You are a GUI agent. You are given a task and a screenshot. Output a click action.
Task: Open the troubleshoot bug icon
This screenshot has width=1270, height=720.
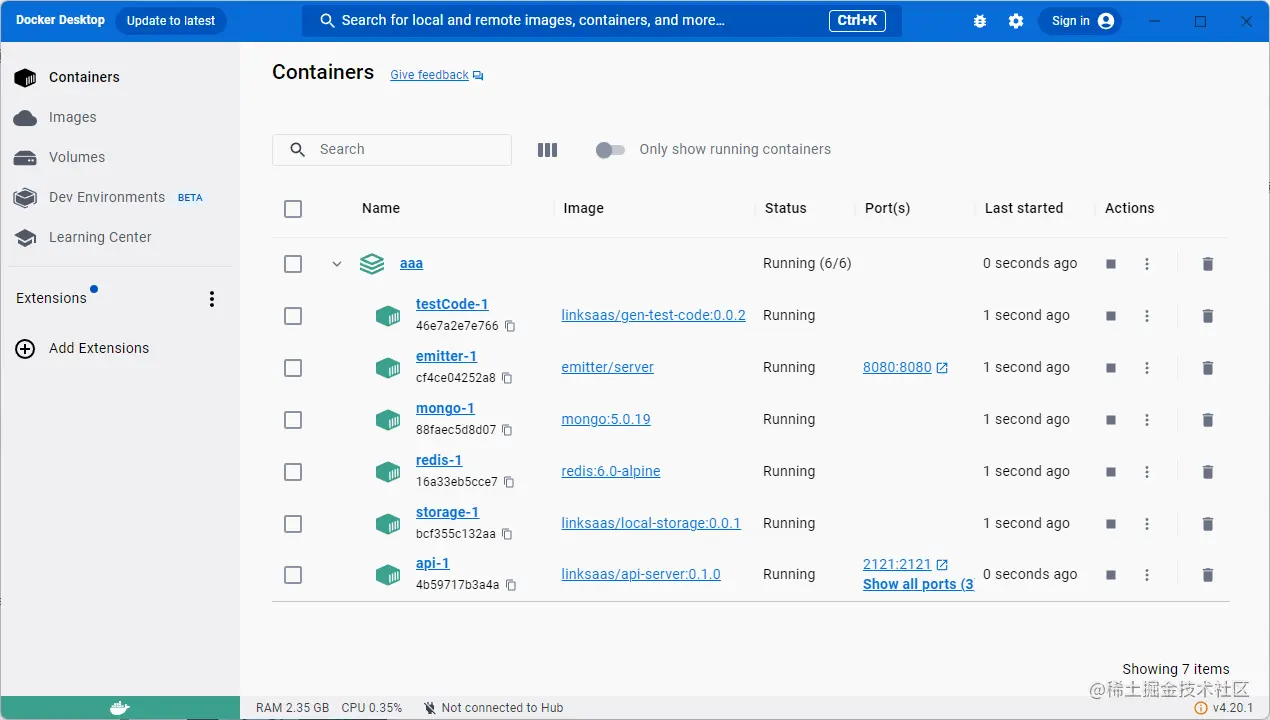coord(980,21)
